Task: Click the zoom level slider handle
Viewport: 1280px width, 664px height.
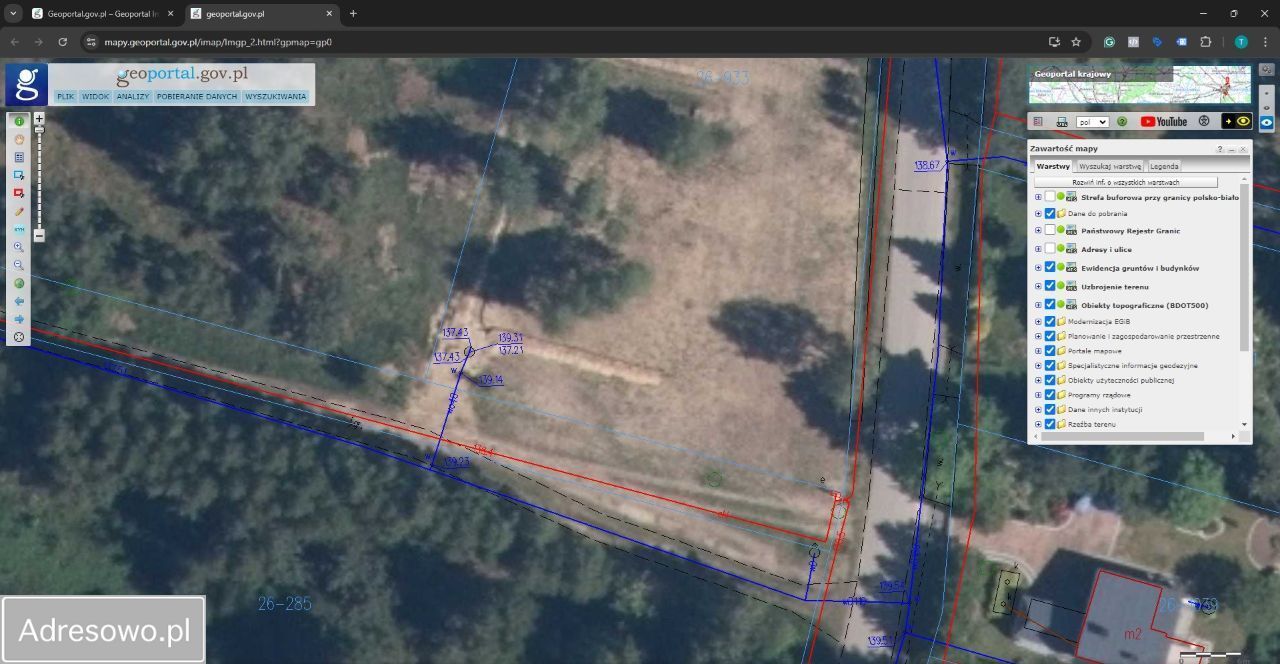Action: point(39,129)
